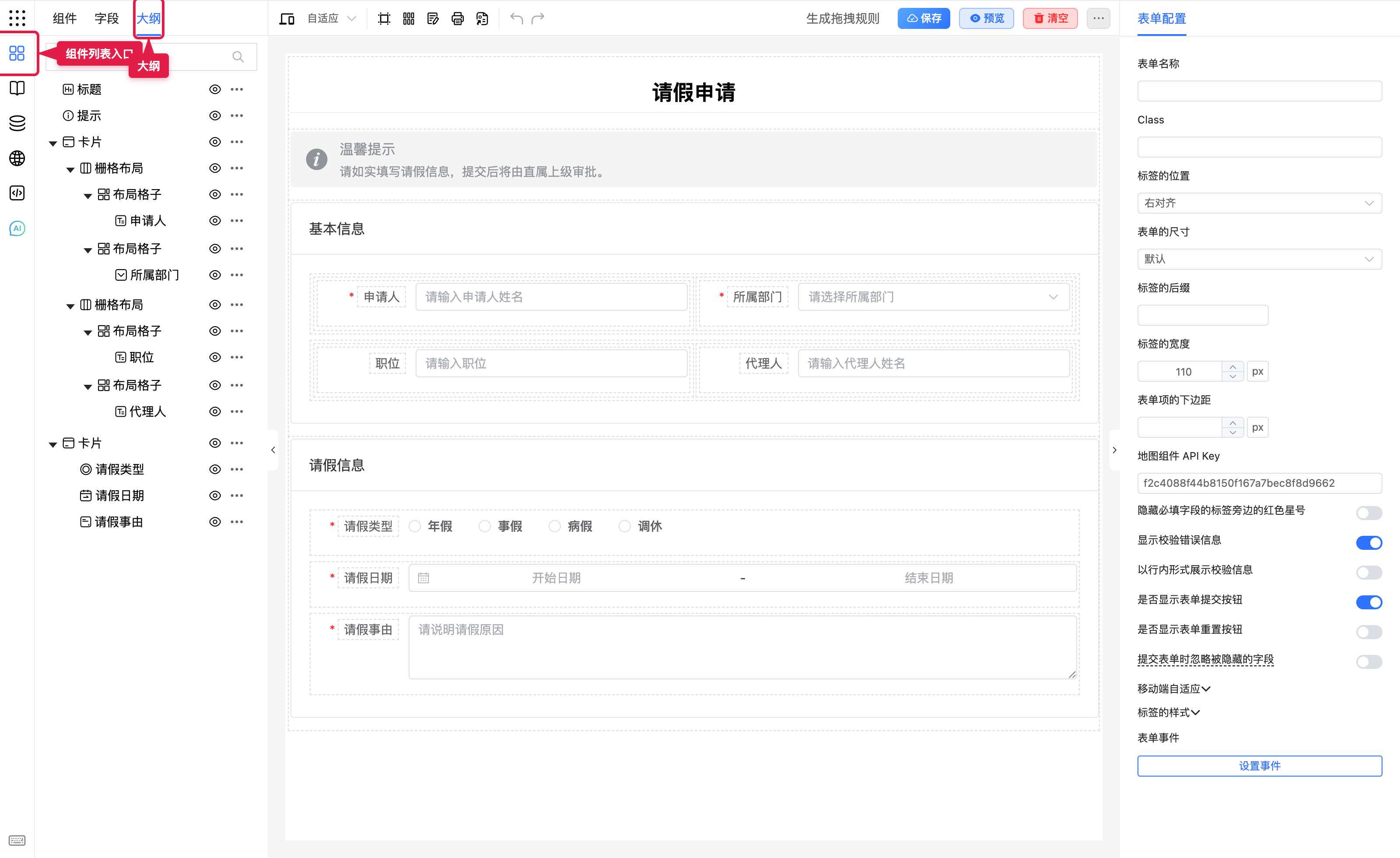The image size is (1400, 858).
Task: Click the 保存 button
Action: (x=924, y=18)
